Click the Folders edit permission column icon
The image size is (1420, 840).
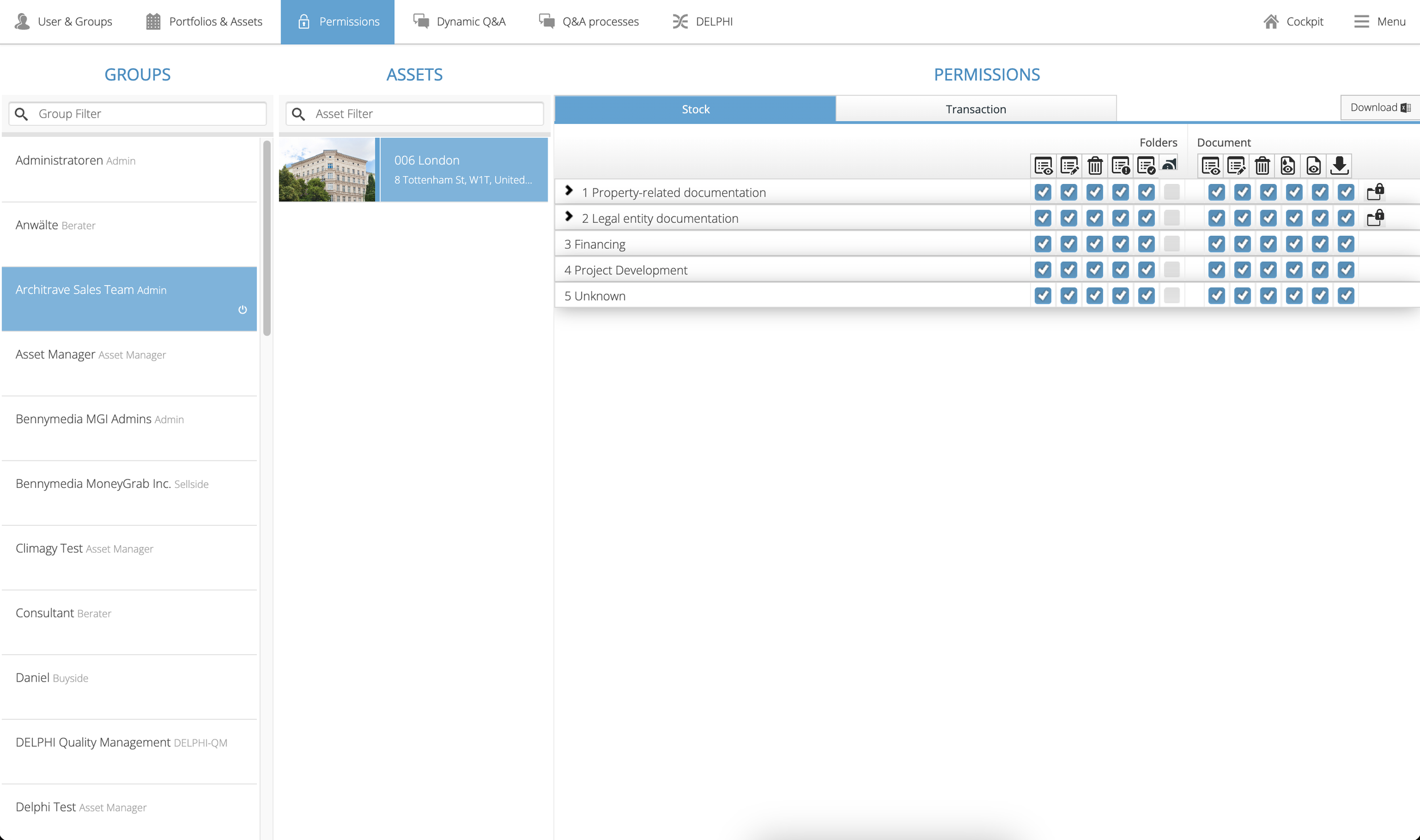pos(1069,166)
